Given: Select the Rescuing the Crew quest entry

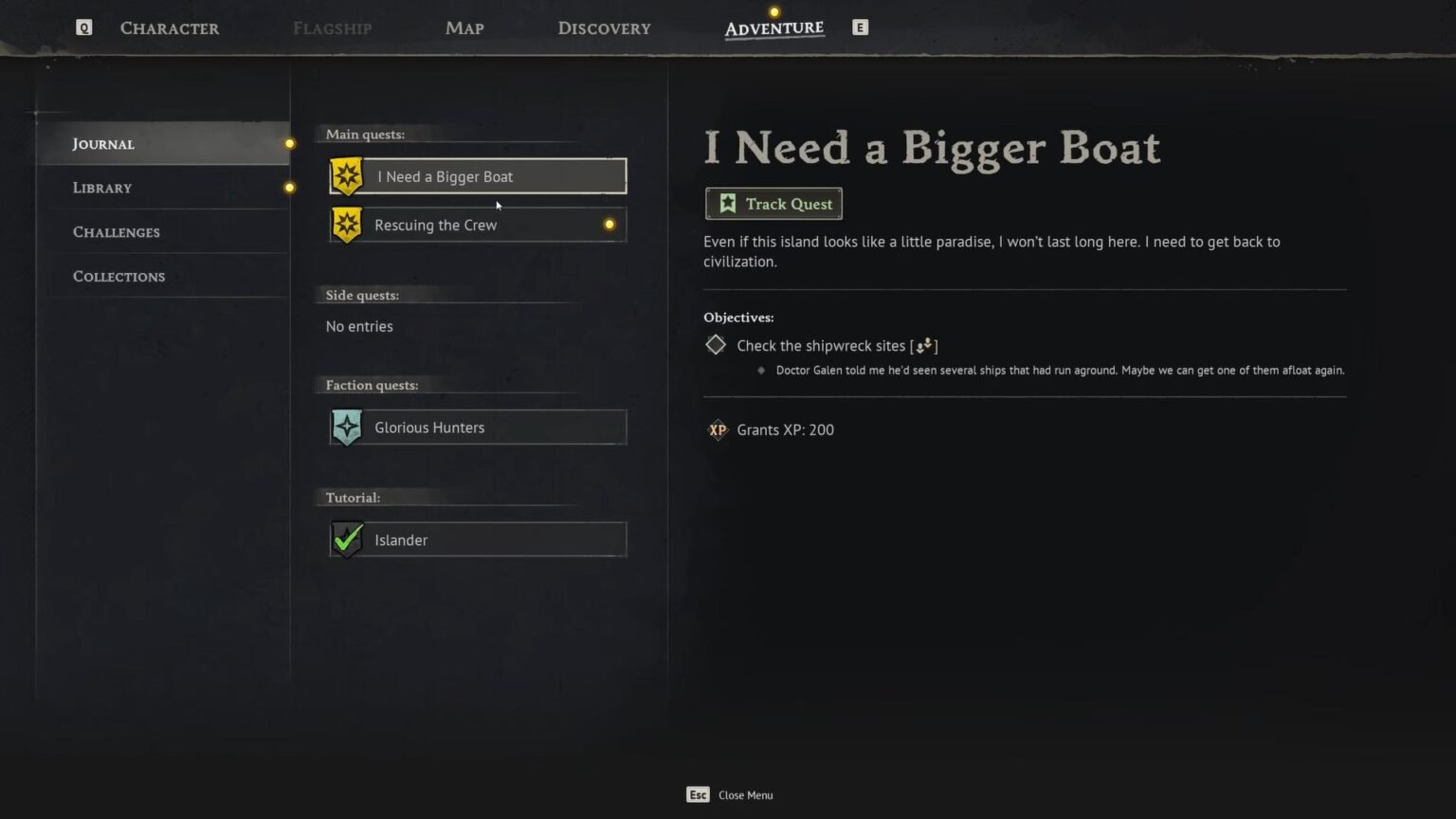Looking at the screenshot, I should click(478, 225).
